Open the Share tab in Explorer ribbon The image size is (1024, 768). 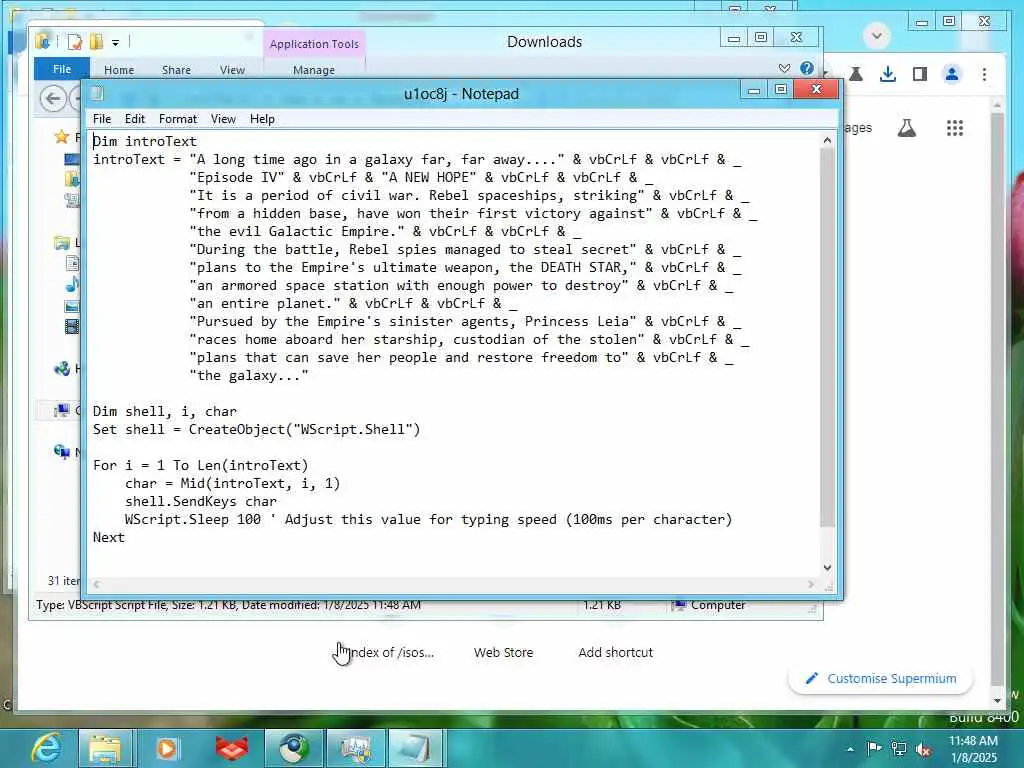click(176, 70)
